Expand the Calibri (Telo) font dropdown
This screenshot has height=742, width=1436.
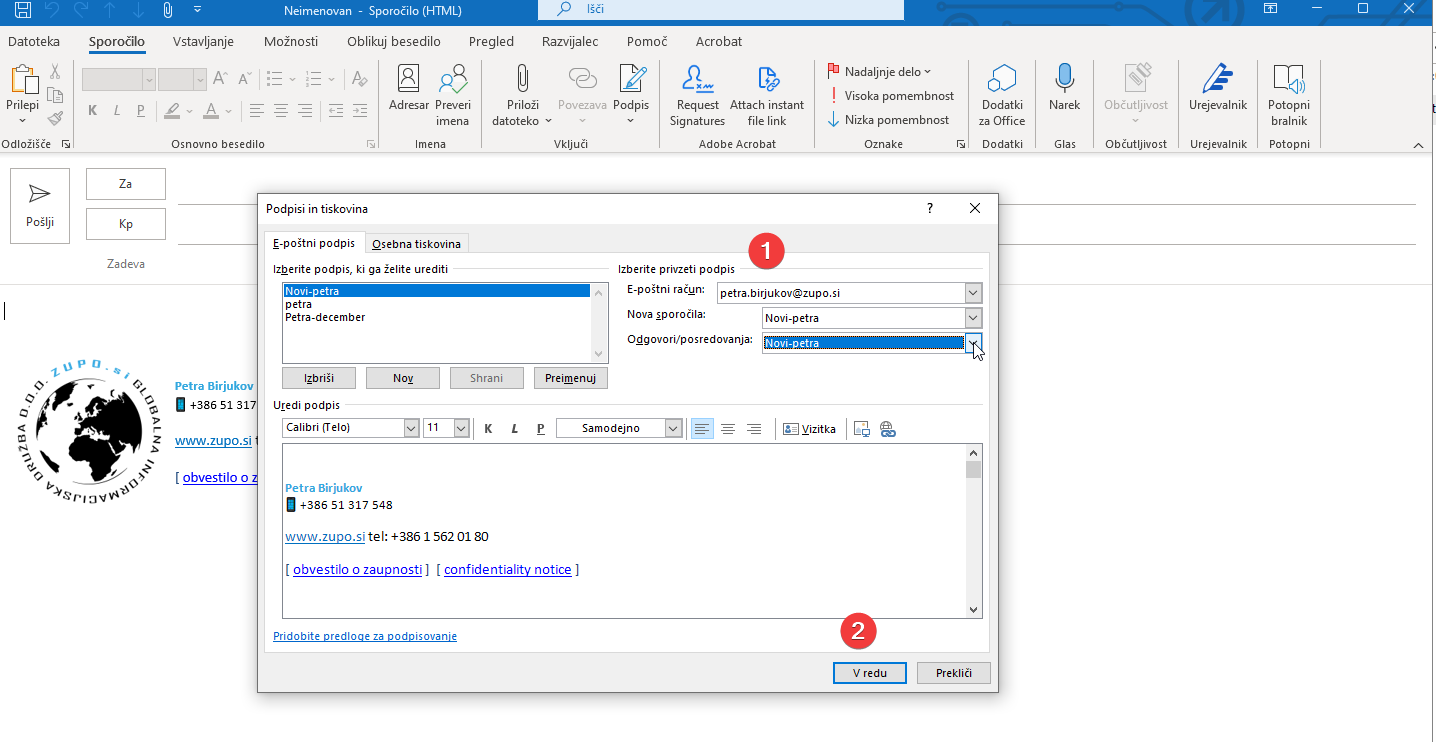pyautogui.click(x=410, y=428)
